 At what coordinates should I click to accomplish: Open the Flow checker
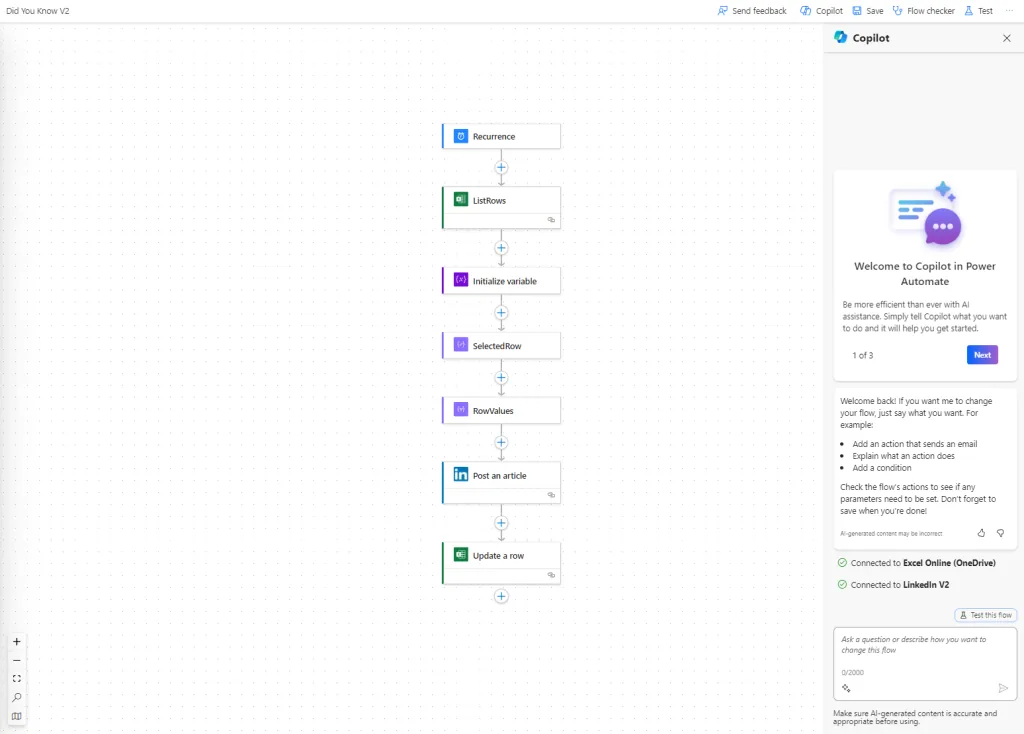point(923,10)
